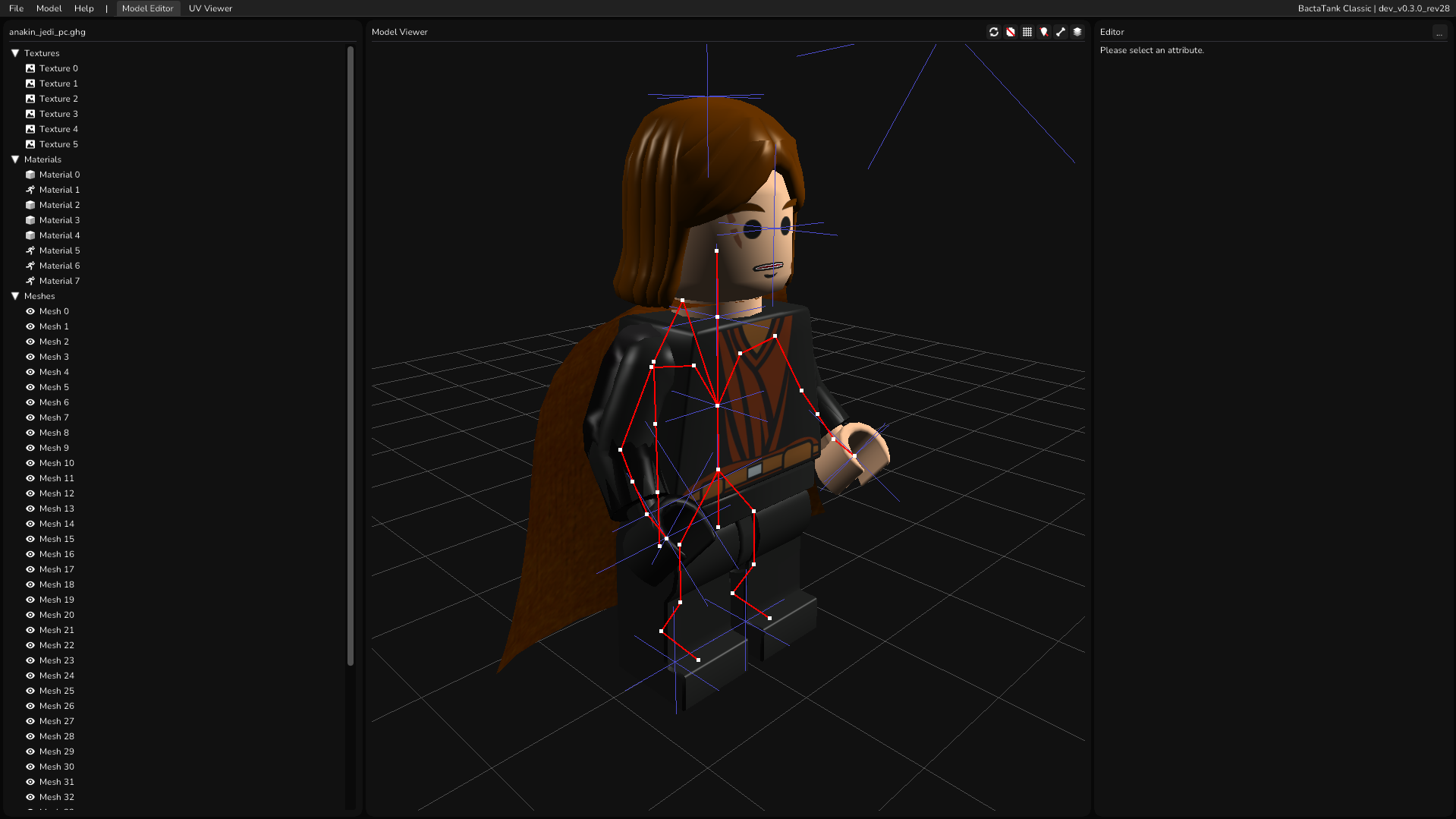Open the Editor panel ellipsis menu
The image size is (1456, 819).
[1439, 32]
